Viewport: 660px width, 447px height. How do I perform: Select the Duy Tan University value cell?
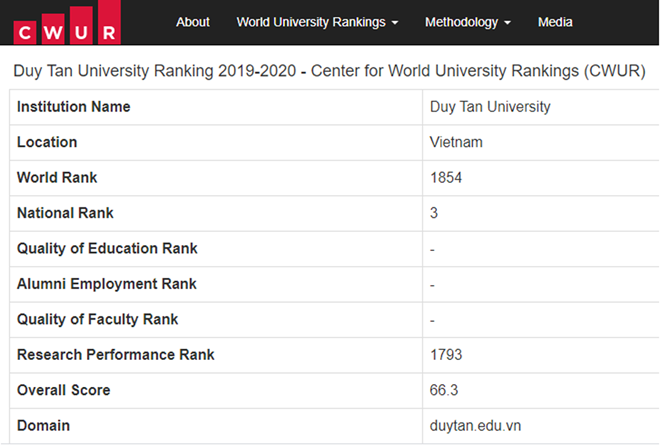click(541, 107)
